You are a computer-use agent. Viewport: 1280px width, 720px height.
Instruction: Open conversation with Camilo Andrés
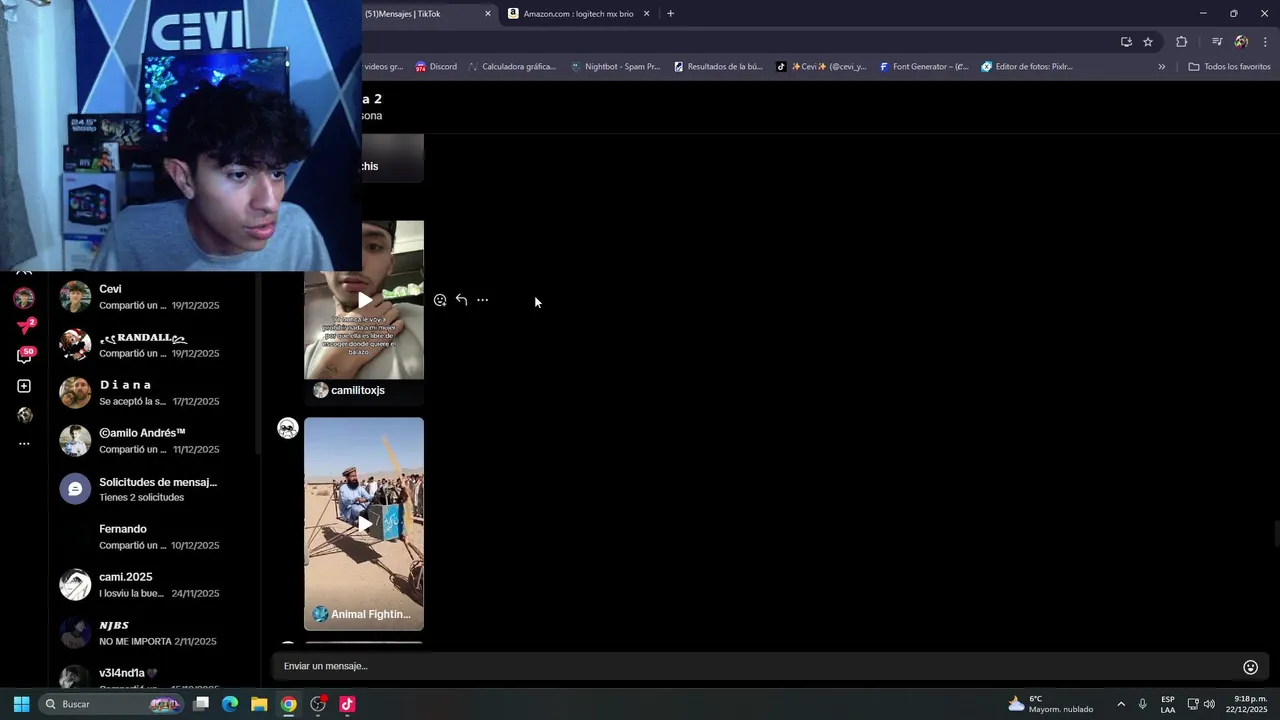click(155, 441)
